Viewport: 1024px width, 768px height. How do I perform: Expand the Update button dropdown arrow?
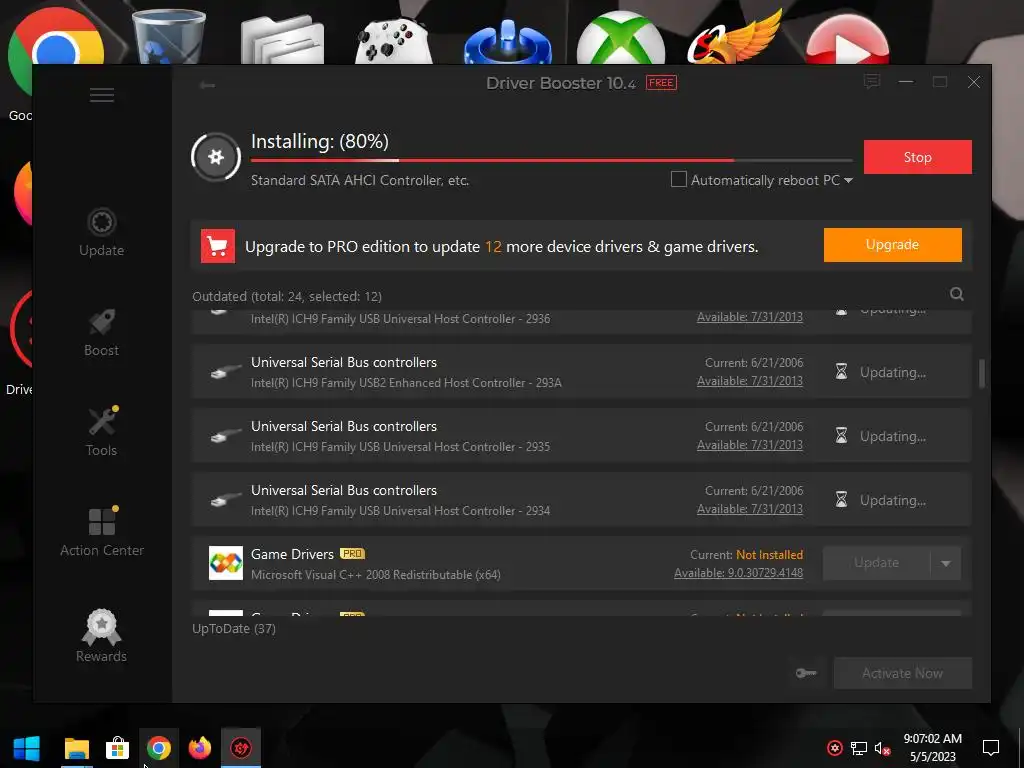(x=946, y=563)
